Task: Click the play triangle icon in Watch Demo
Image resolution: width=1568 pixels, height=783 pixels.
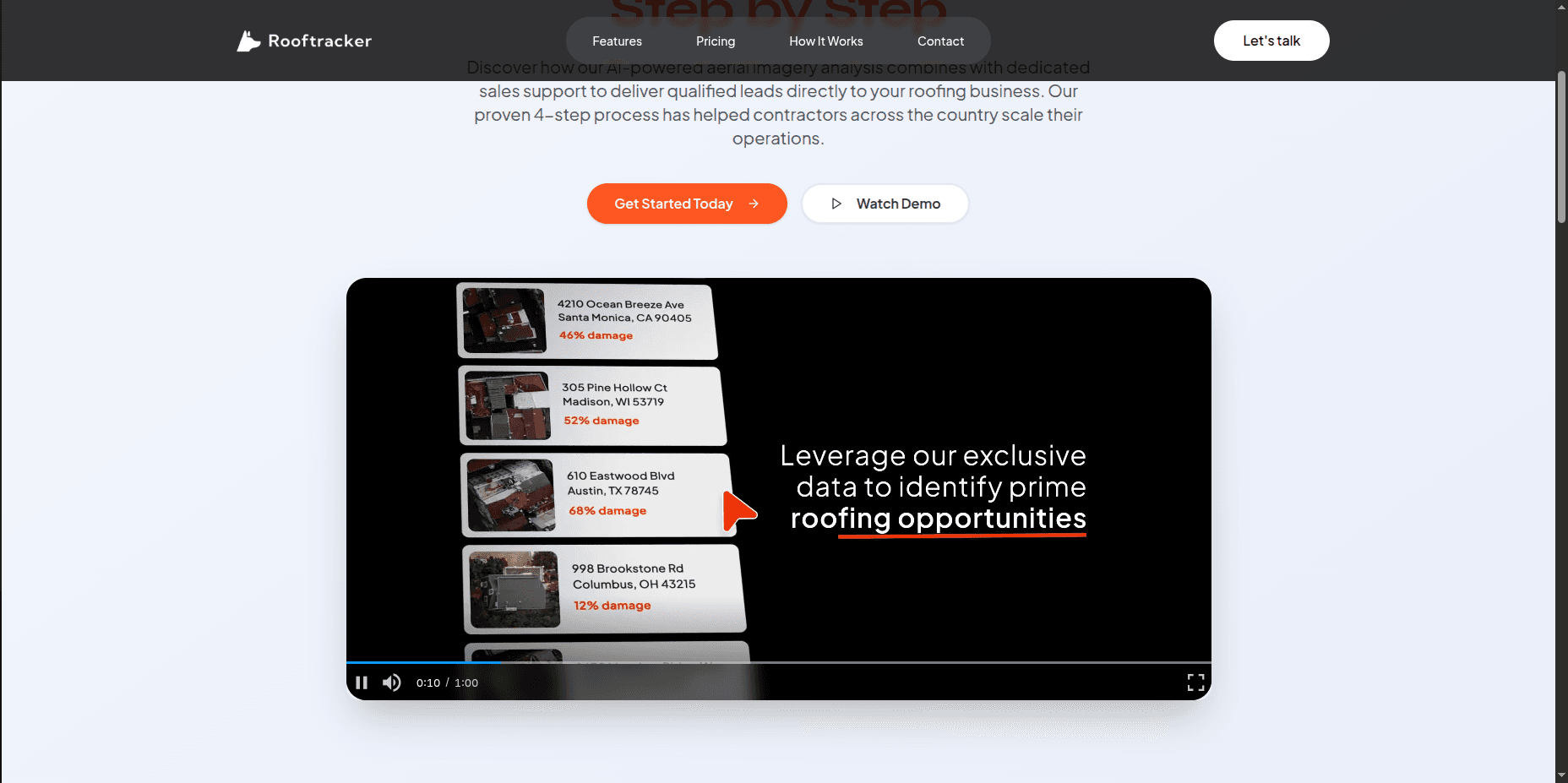Action: point(836,204)
